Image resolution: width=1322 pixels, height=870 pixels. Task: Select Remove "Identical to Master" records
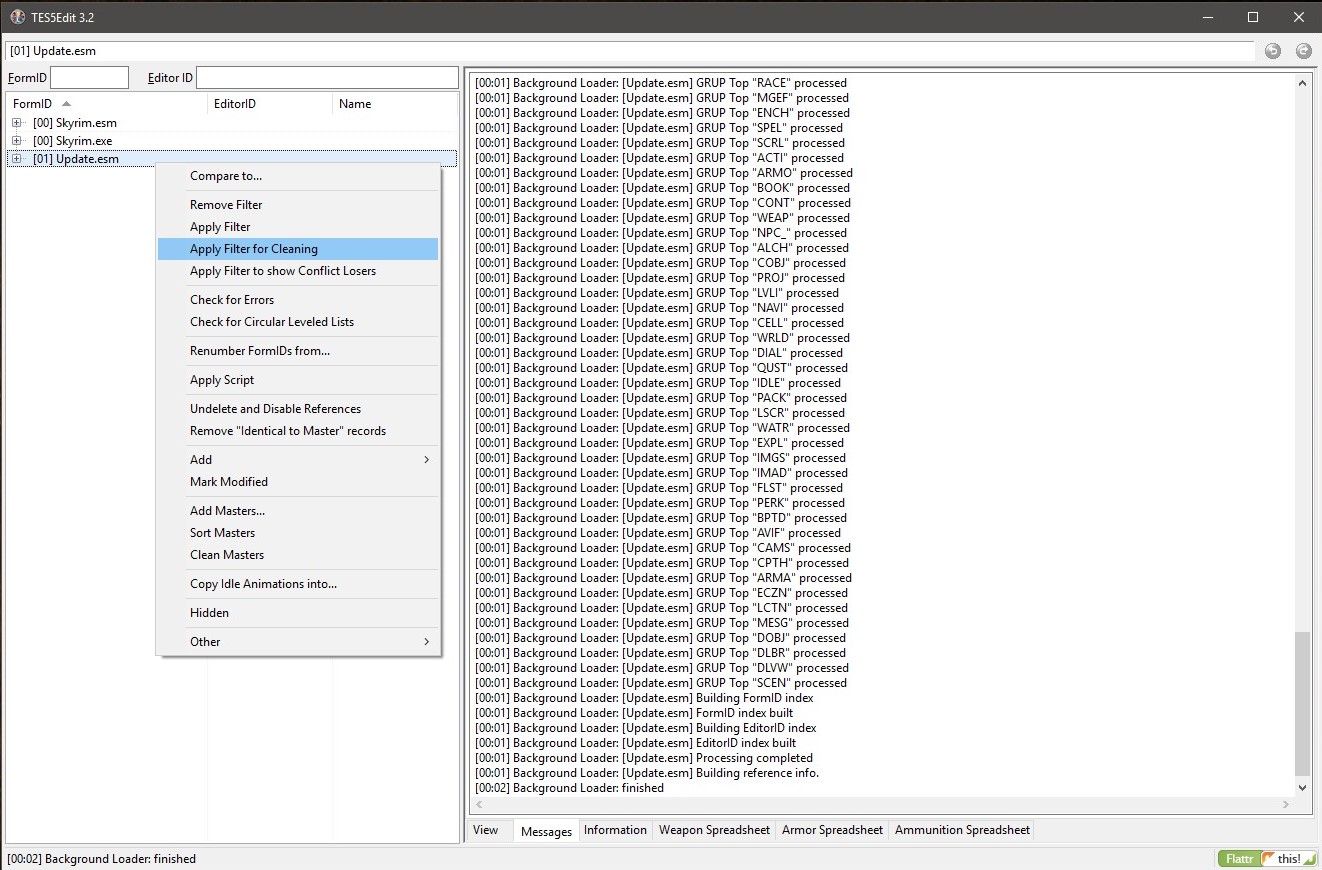[298, 431]
